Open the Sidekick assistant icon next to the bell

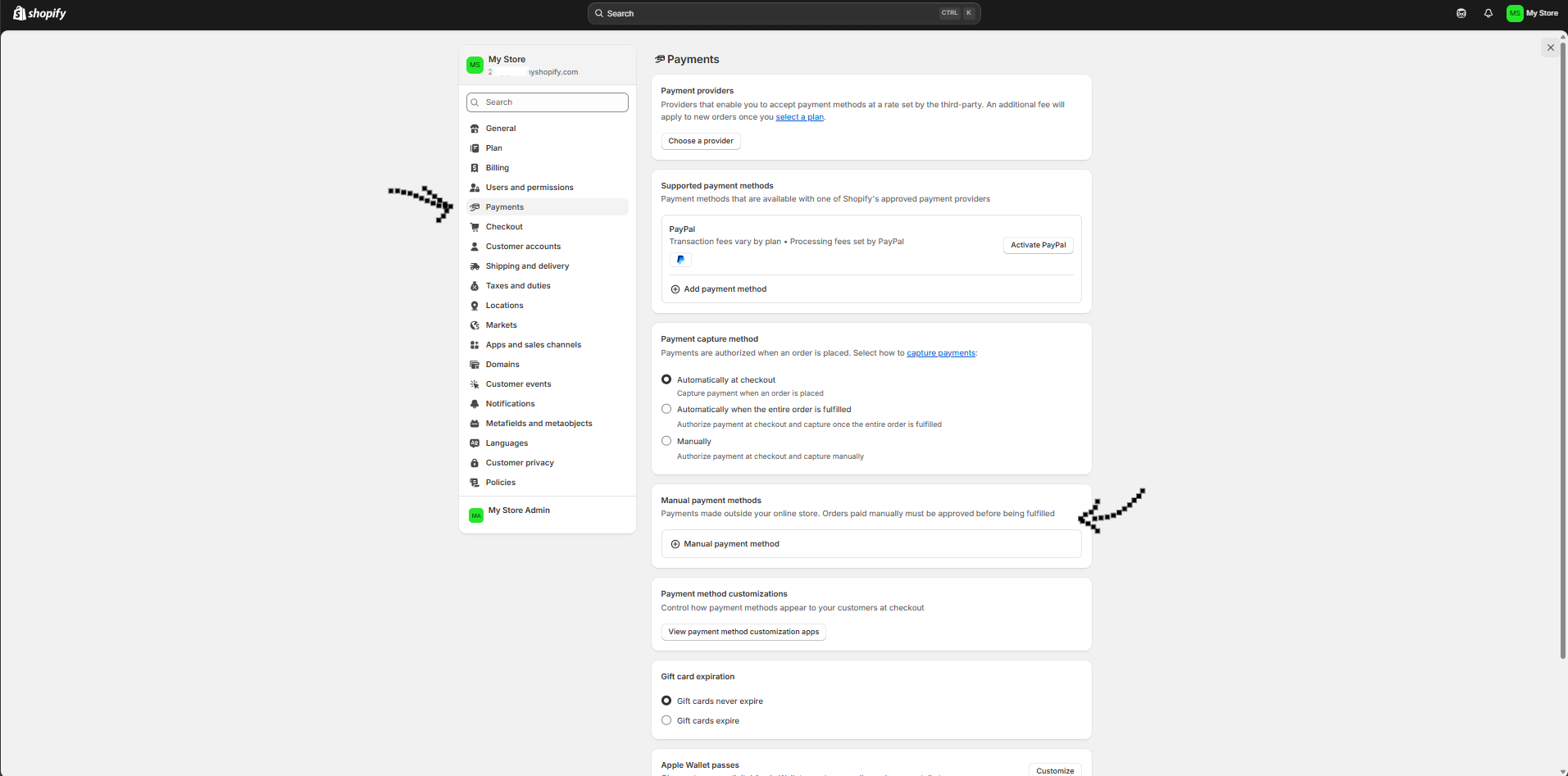pyautogui.click(x=1461, y=13)
